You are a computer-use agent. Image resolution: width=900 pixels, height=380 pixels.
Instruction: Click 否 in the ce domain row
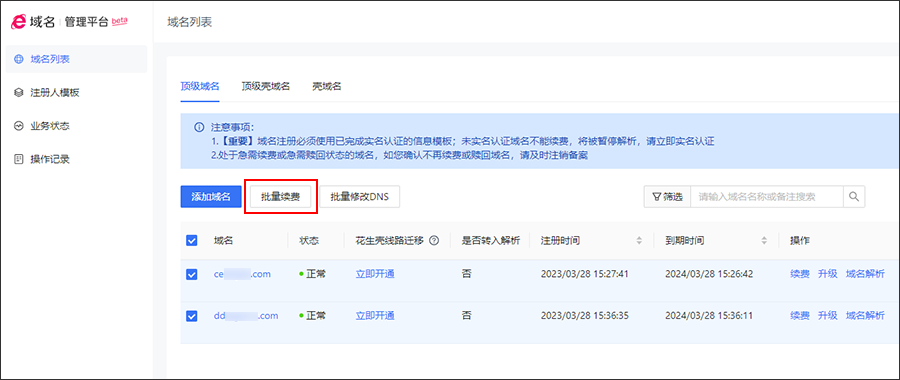pyautogui.click(x=466, y=274)
